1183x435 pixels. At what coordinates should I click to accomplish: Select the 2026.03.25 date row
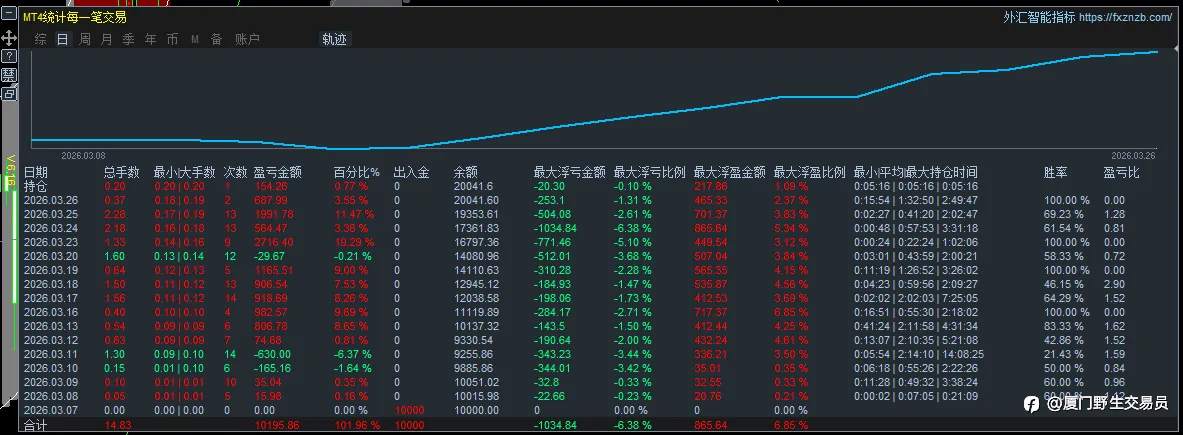[51, 214]
